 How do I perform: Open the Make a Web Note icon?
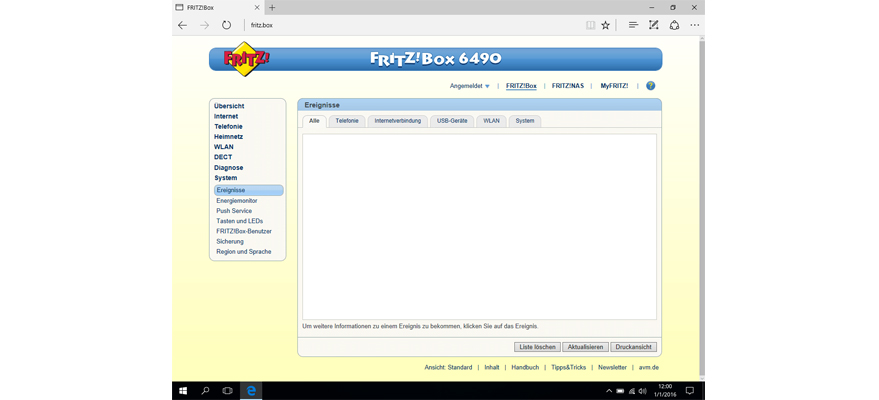(653, 25)
